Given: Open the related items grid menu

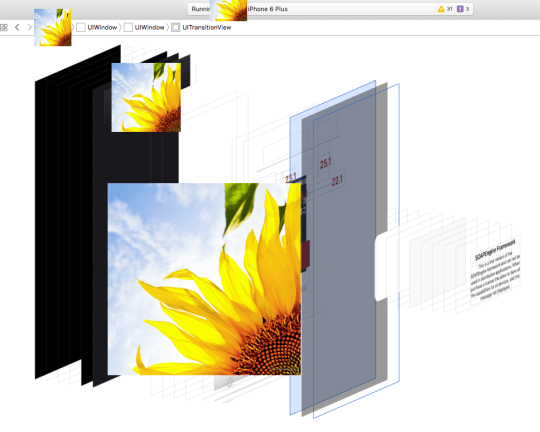Looking at the screenshot, I should pos(3,28).
